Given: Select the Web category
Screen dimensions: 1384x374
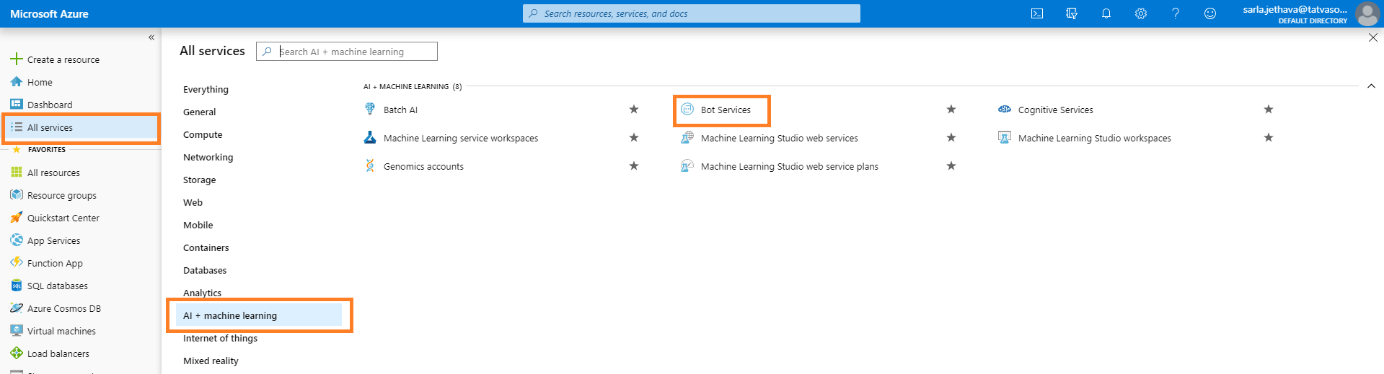Looking at the screenshot, I should (193, 202).
